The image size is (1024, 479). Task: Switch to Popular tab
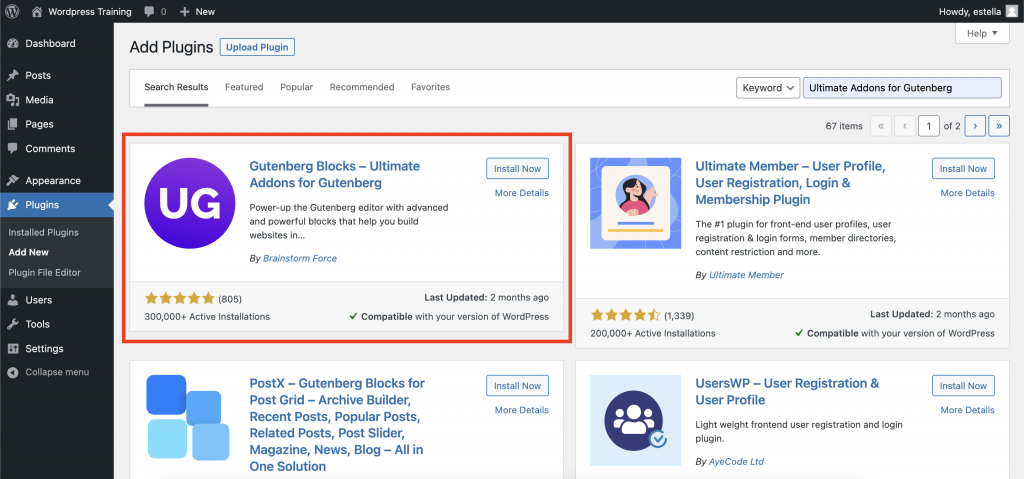[x=296, y=87]
